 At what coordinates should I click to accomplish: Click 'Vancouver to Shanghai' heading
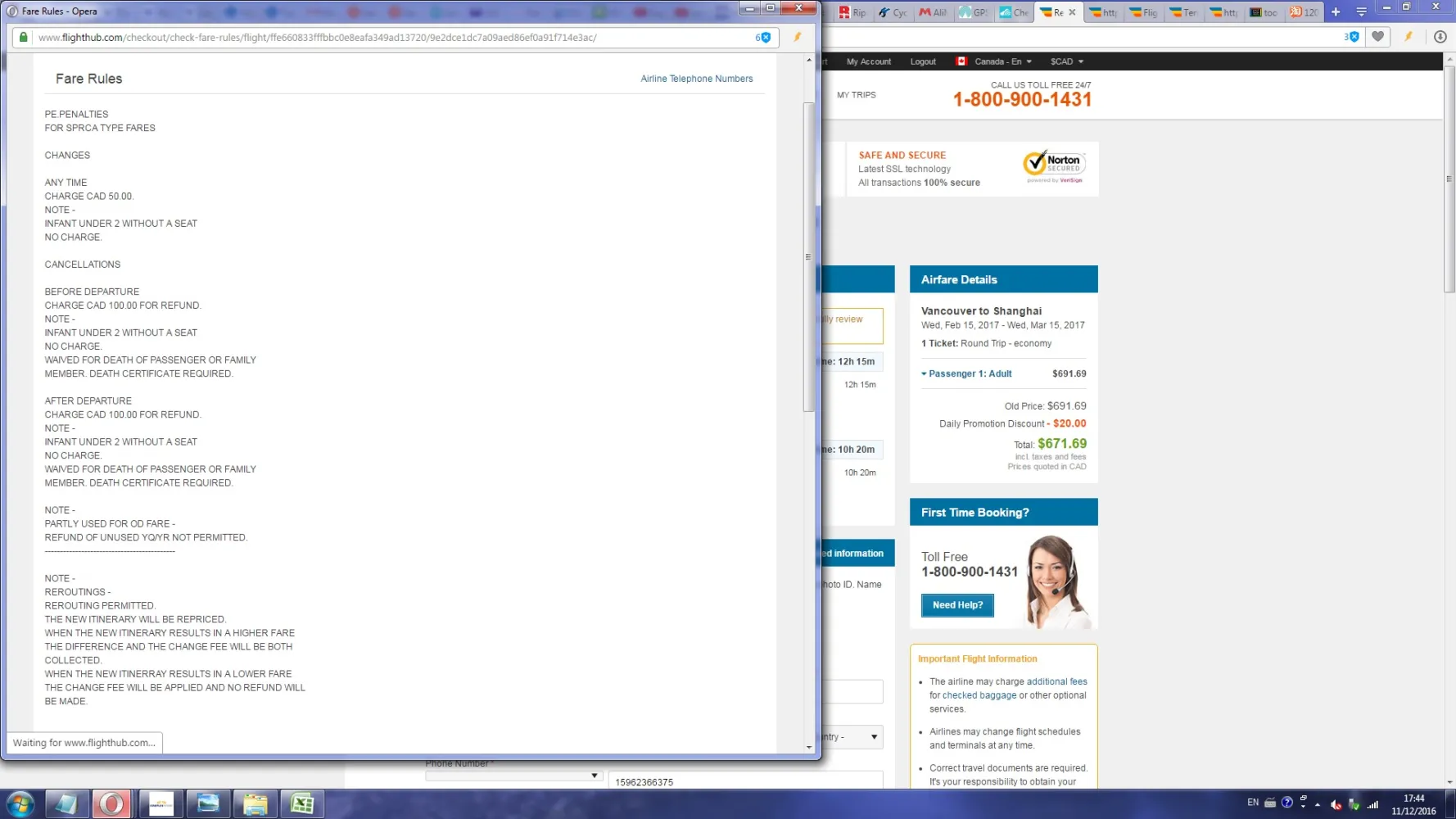pos(981,311)
